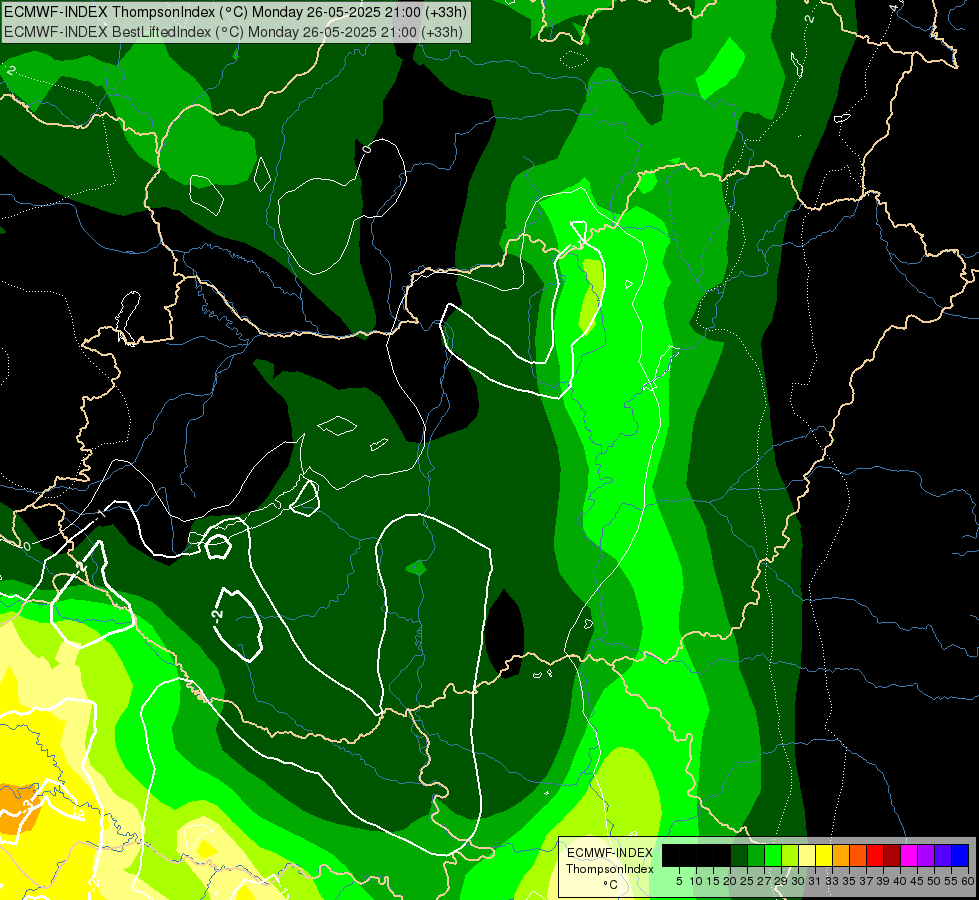The height and width of the screenshot is (900, 979).
Task: Click the orange 33–35 legend swatch
Action: pyautogui.click(x=841, y=855)
